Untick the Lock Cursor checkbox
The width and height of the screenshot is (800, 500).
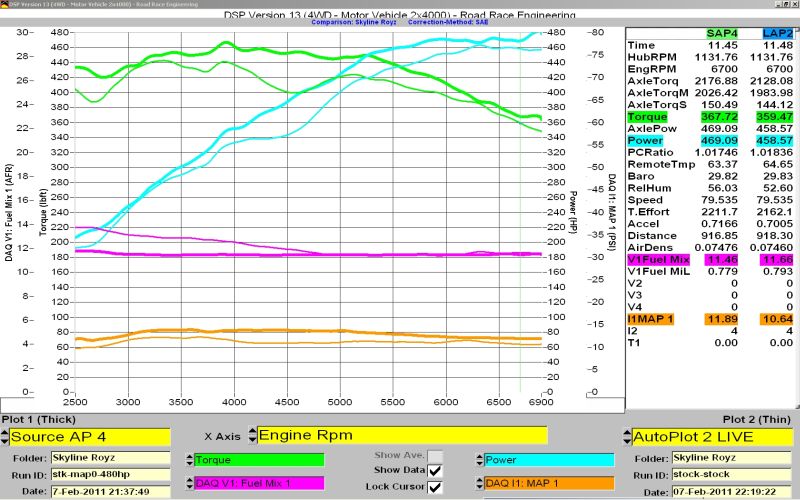(435, 487)
